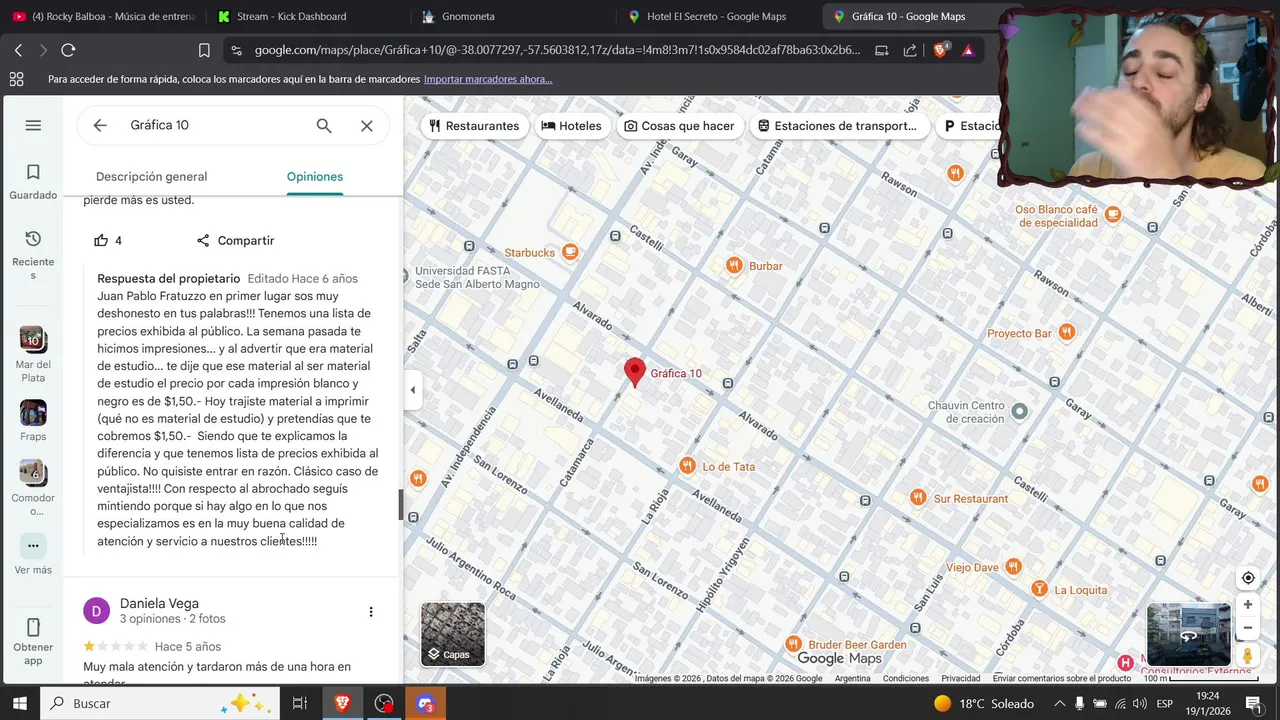
Task: Click the Starbucks map marker
Action: [x=570, y=252]
